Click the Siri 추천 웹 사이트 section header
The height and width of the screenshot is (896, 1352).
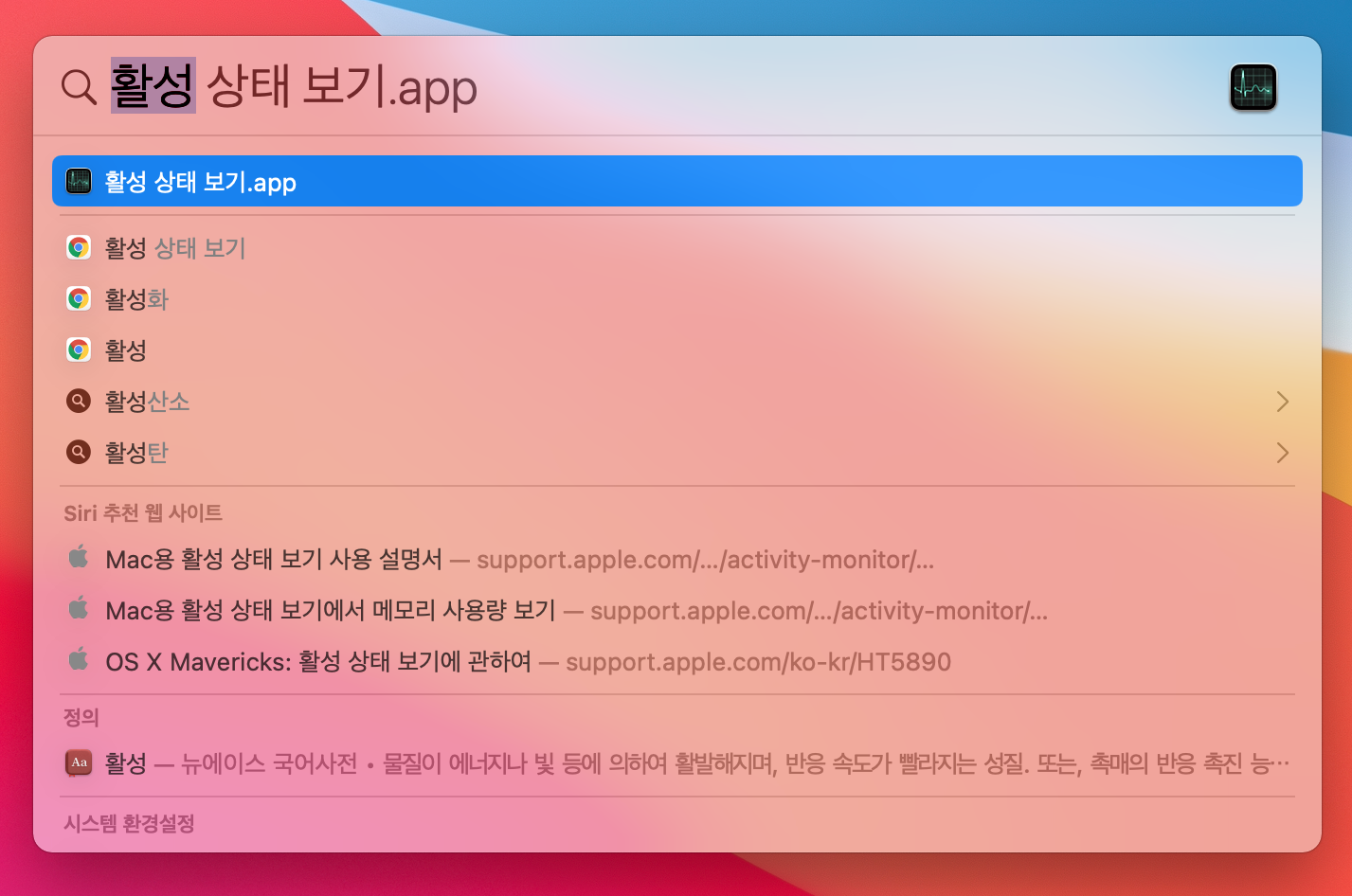pos(143,512)
